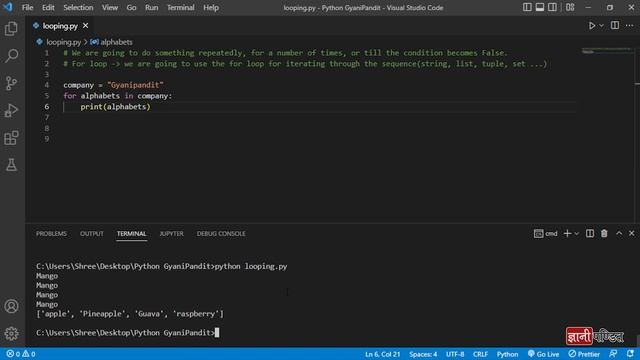Kill terminal with the trash icon

(x=604, y=233)
